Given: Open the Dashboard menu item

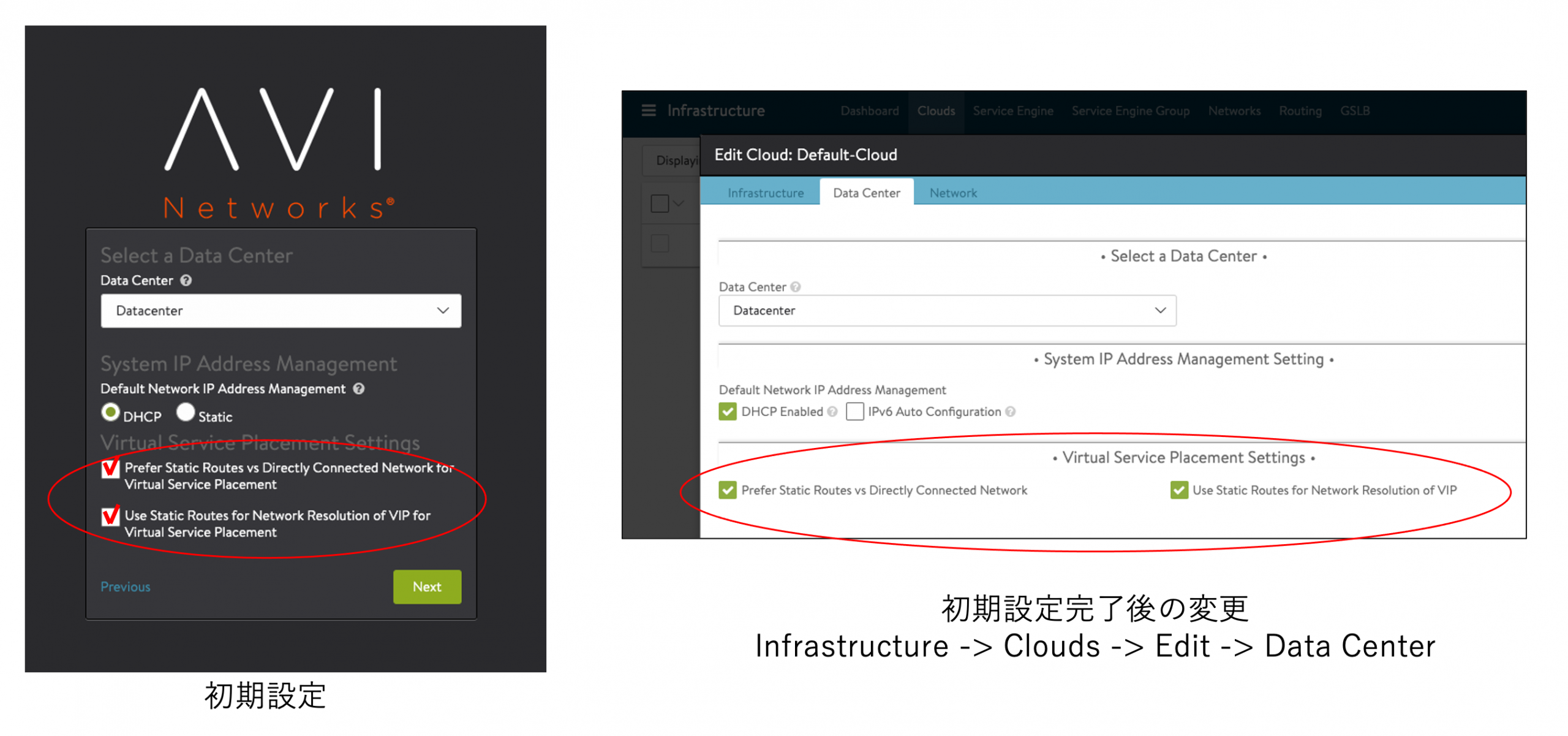Looking at the screenshot, I should click(x=869, y=112).
